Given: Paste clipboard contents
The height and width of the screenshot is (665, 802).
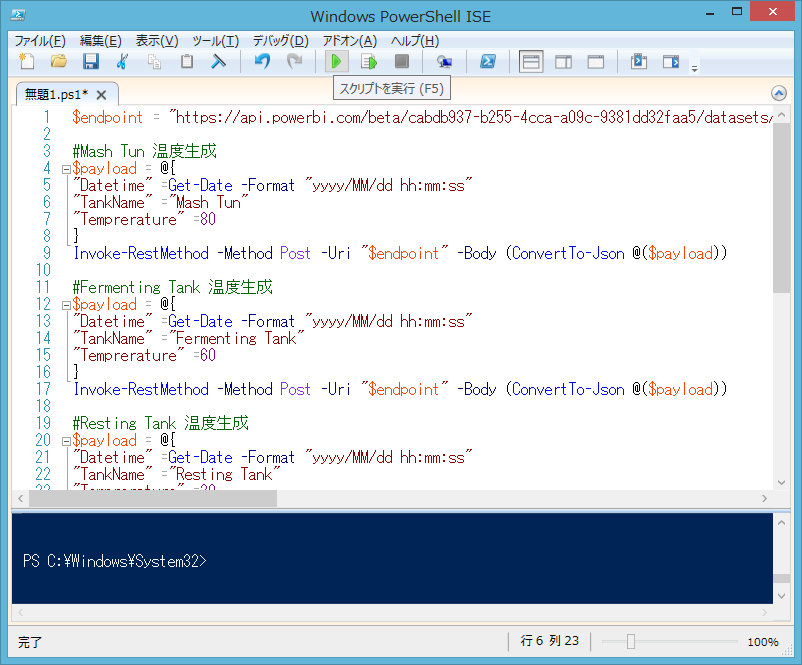Looking at the screenshot, I should click(x=187, y=61).
